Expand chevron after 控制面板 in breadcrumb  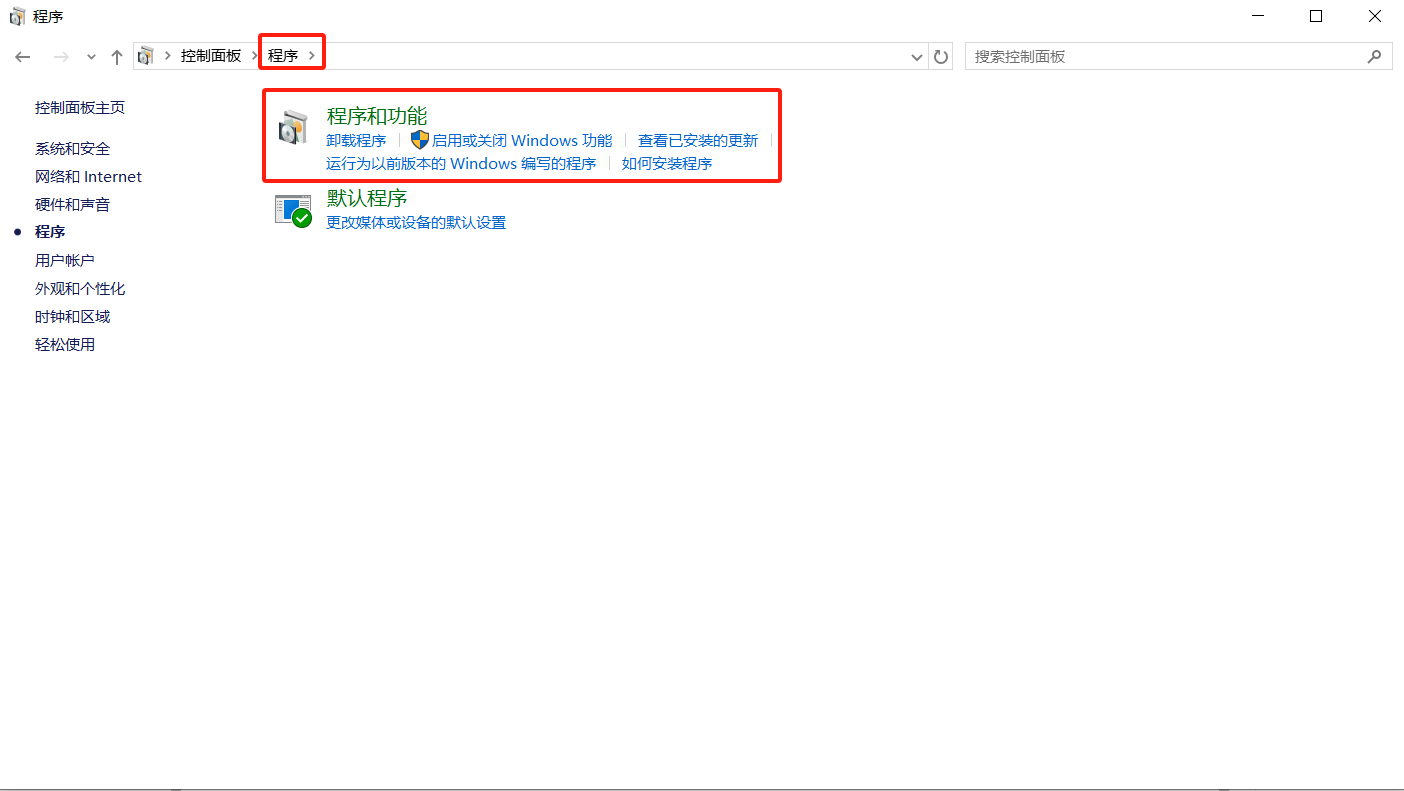pos(254,56)
